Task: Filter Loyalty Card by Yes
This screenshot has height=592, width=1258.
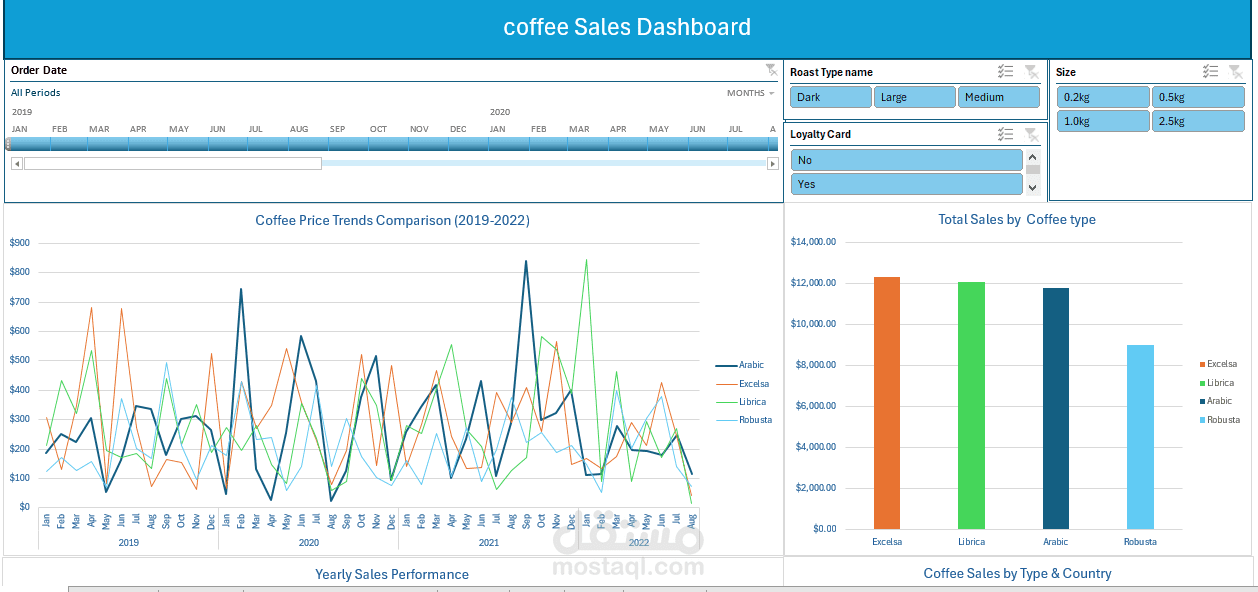Action: click(907, 184)
